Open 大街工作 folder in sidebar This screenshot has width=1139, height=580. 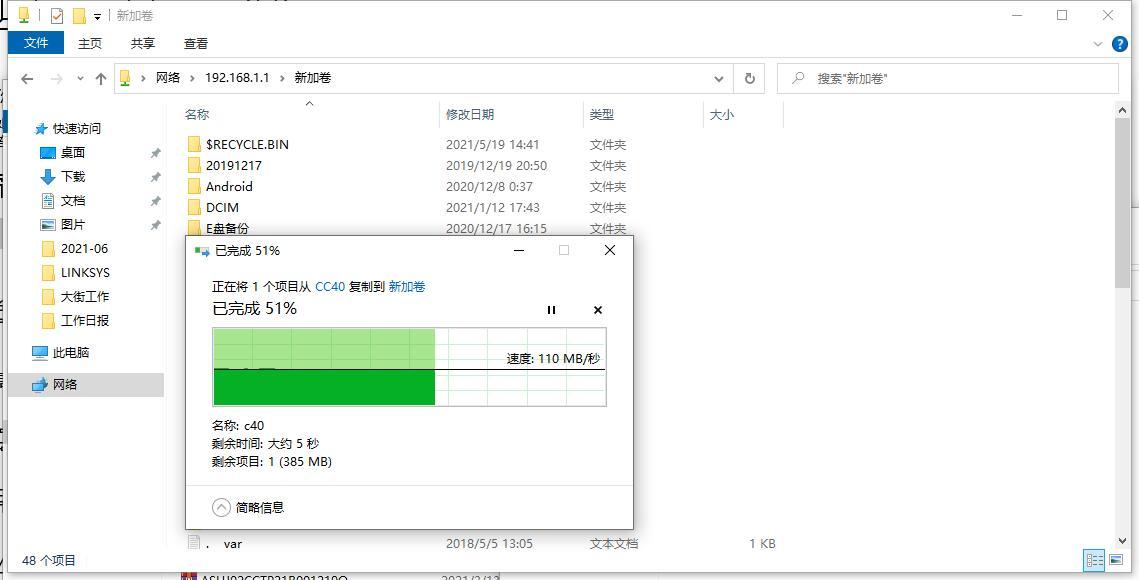[x=84, y=297]
